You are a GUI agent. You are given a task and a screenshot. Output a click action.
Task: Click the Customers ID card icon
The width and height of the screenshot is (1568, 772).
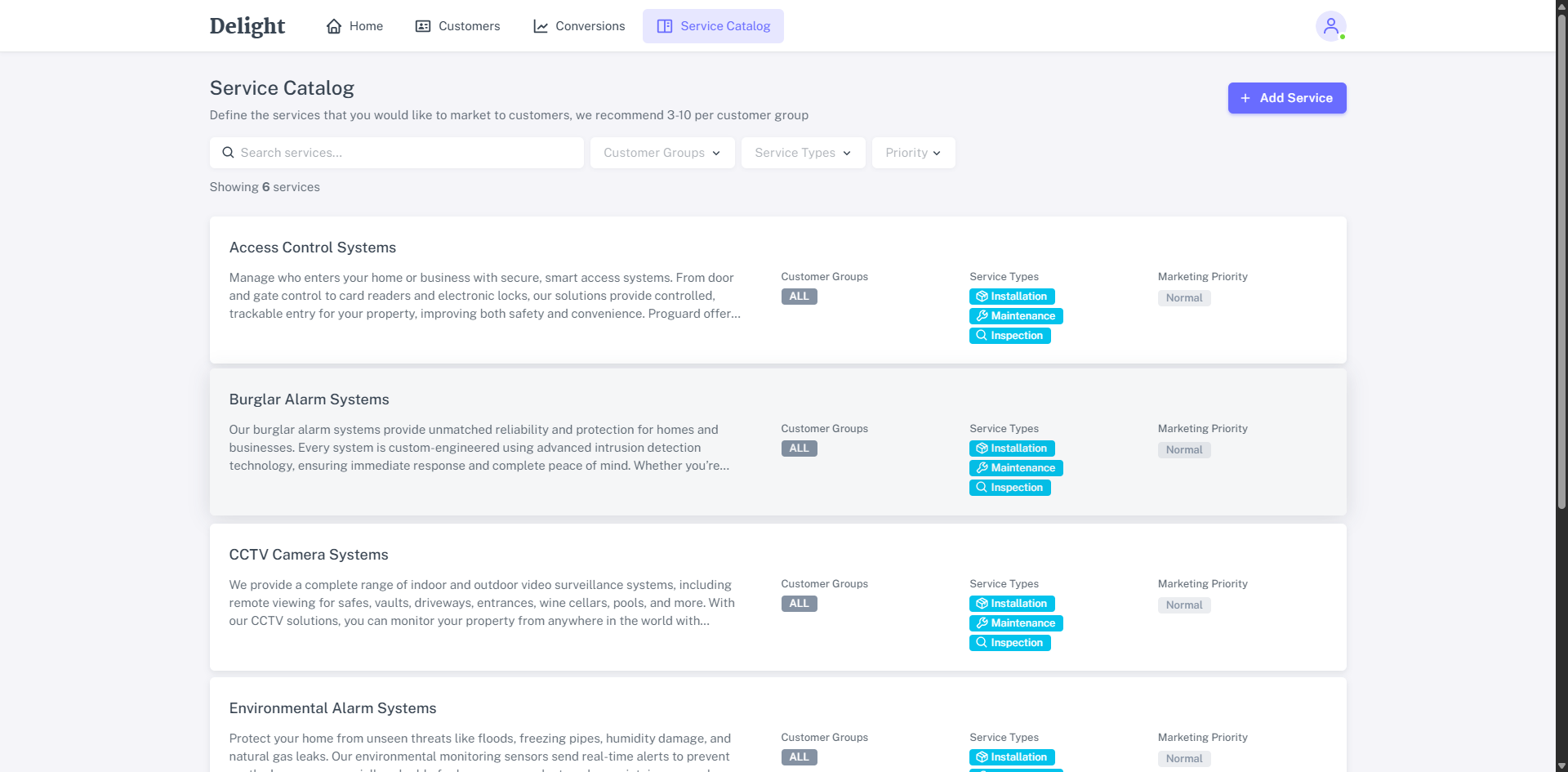(x=423, y=26)
